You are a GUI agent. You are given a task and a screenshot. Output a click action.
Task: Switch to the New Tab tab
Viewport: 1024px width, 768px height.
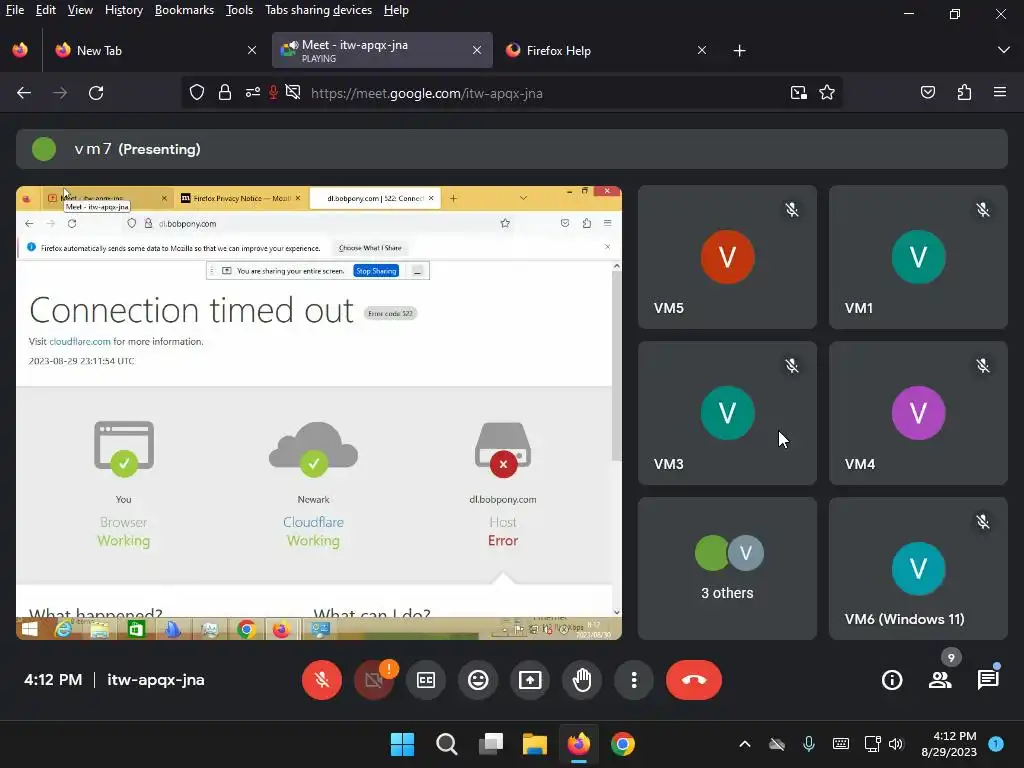[155, 50]
